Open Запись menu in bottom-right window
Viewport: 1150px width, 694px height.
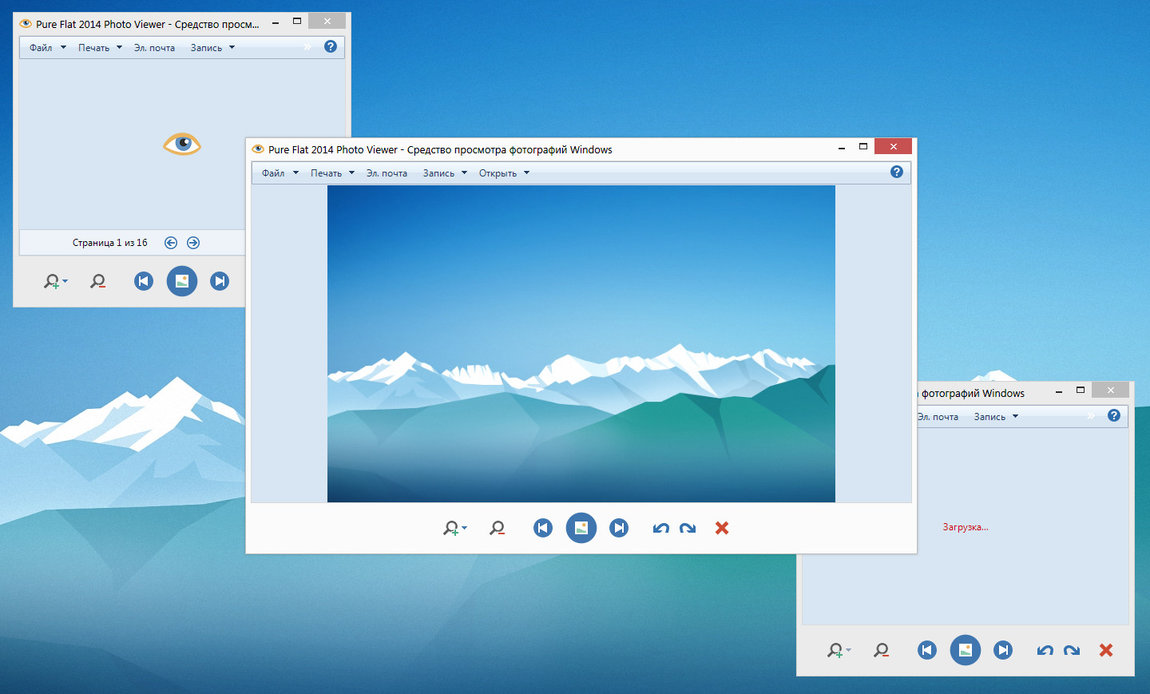point(989,417)
